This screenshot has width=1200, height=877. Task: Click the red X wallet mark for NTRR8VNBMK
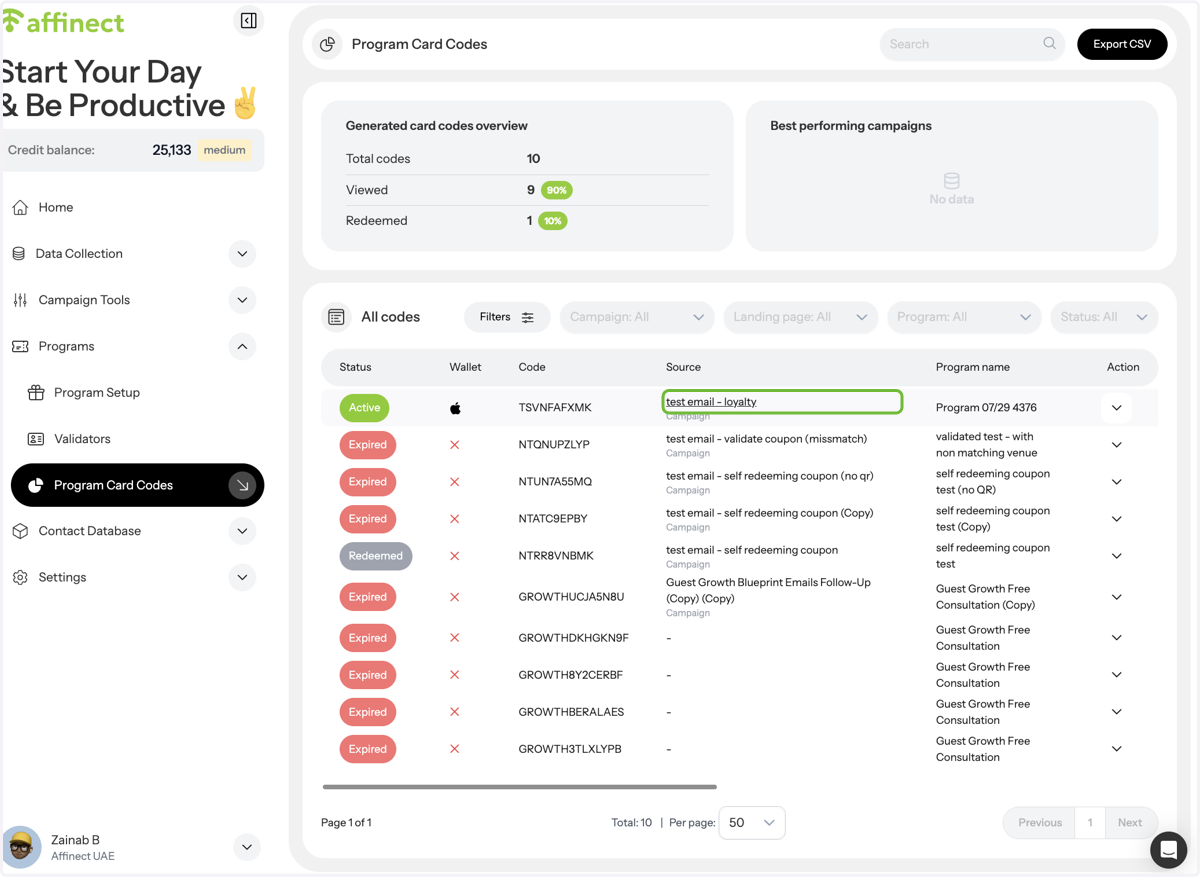[x=455, y=556]
